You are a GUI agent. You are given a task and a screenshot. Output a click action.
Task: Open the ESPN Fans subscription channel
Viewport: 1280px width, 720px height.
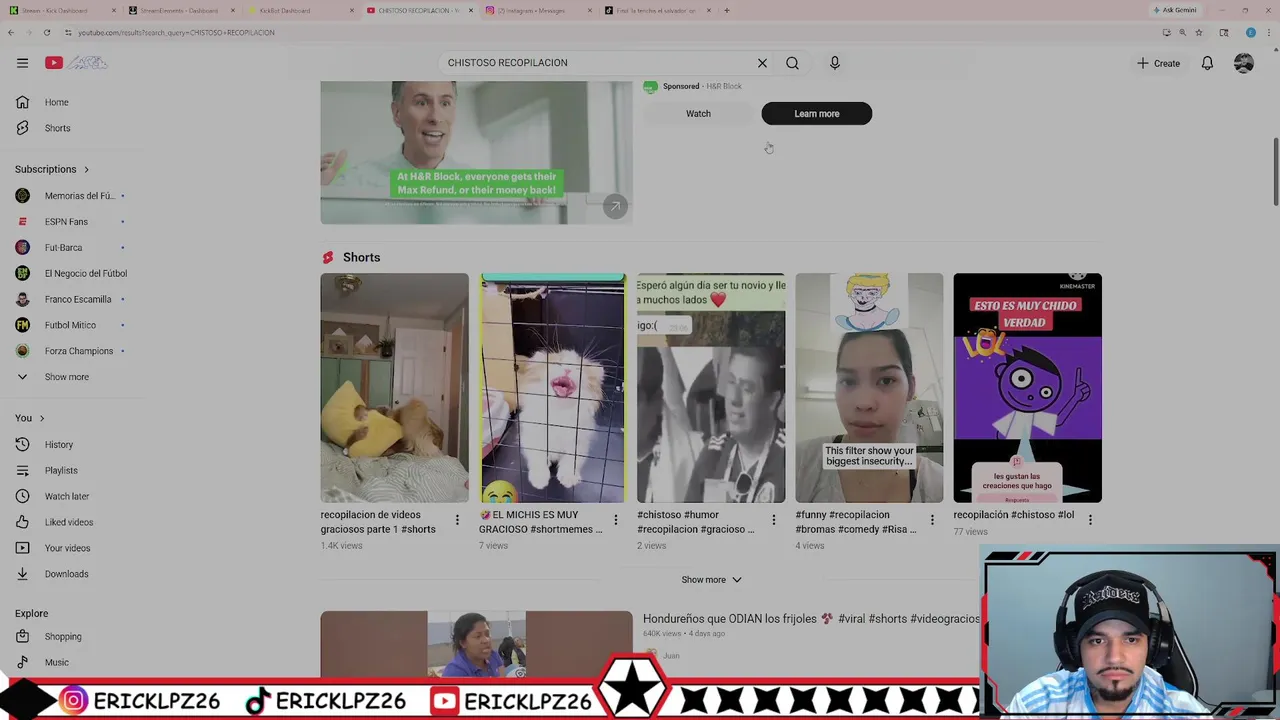72,222
